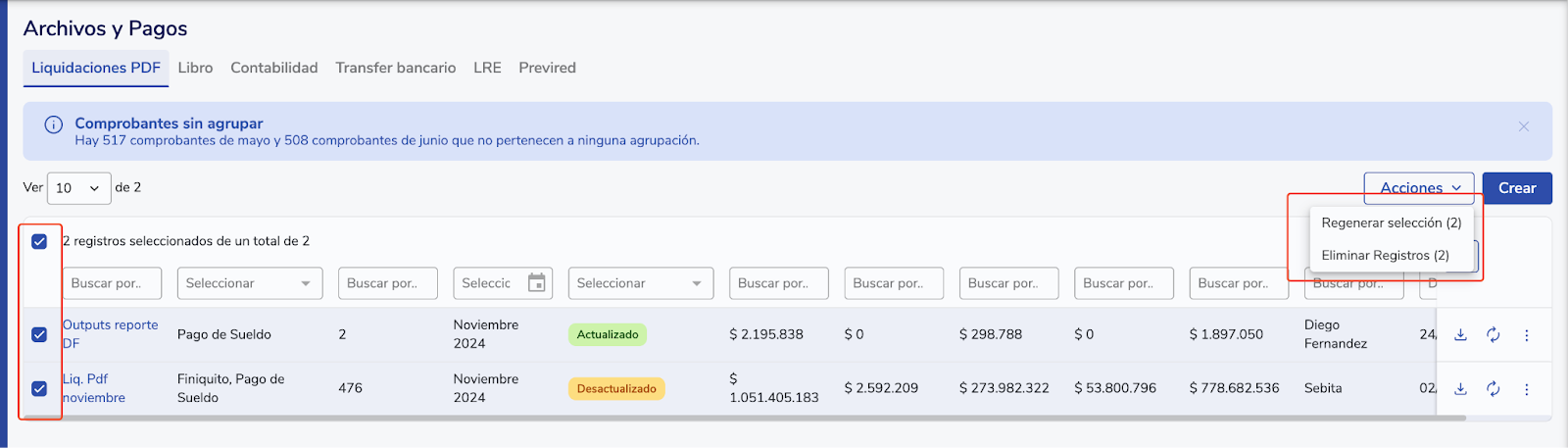Deselect the Outputs reporte DF row checkbox
Image resolution: width=1568 pixels, height=448 pixels.
(39, 334)
